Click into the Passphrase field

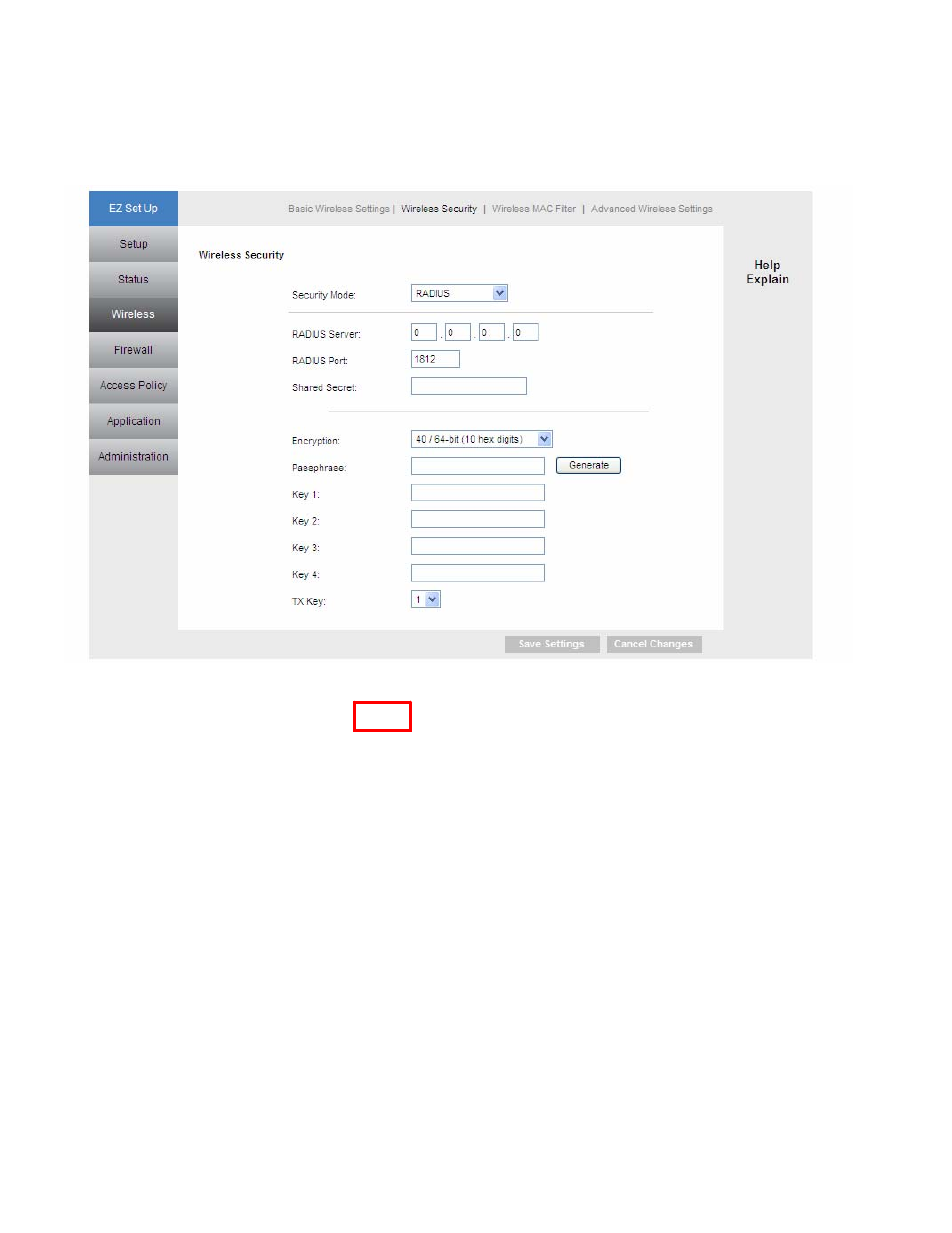point(477,466)
